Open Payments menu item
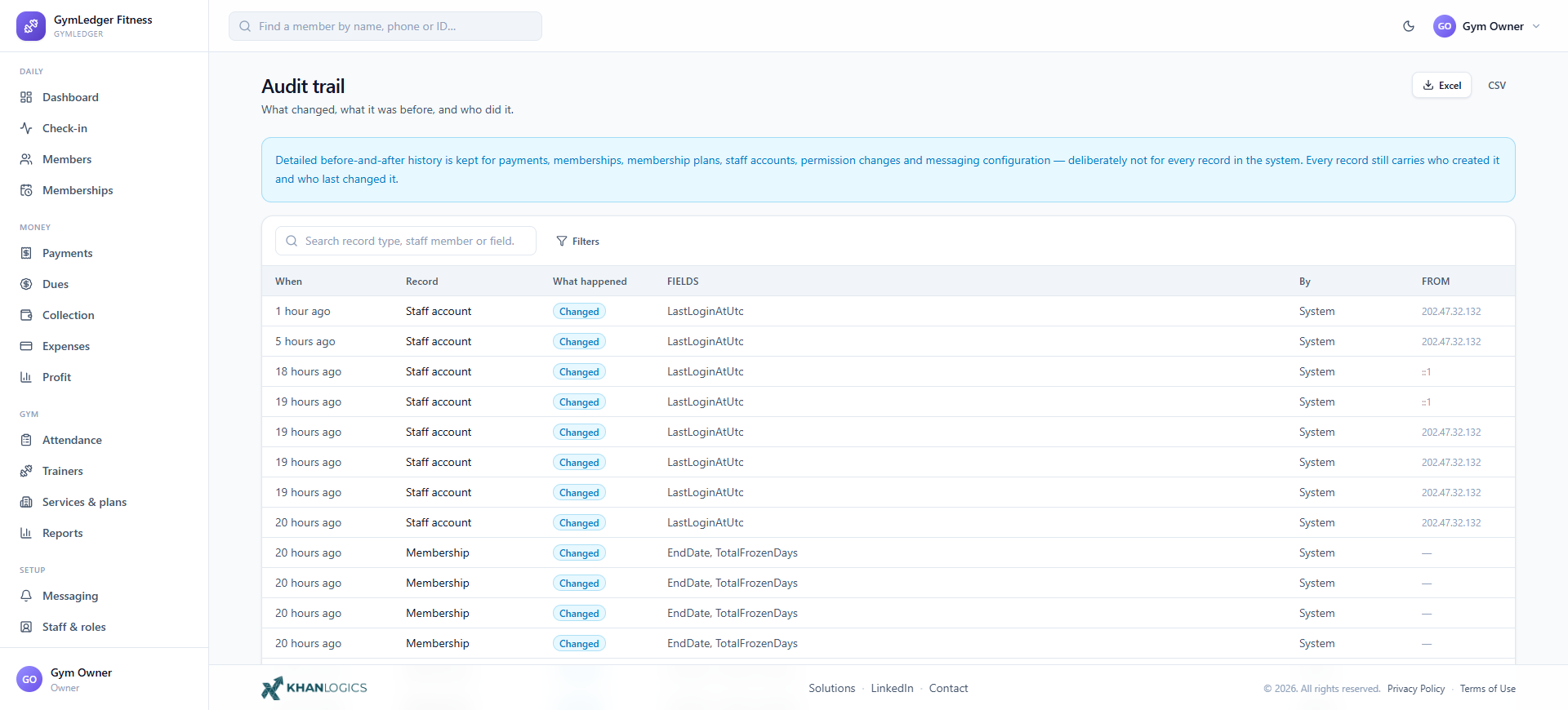Screen dimensions: 1568x710 coord(104,253)
